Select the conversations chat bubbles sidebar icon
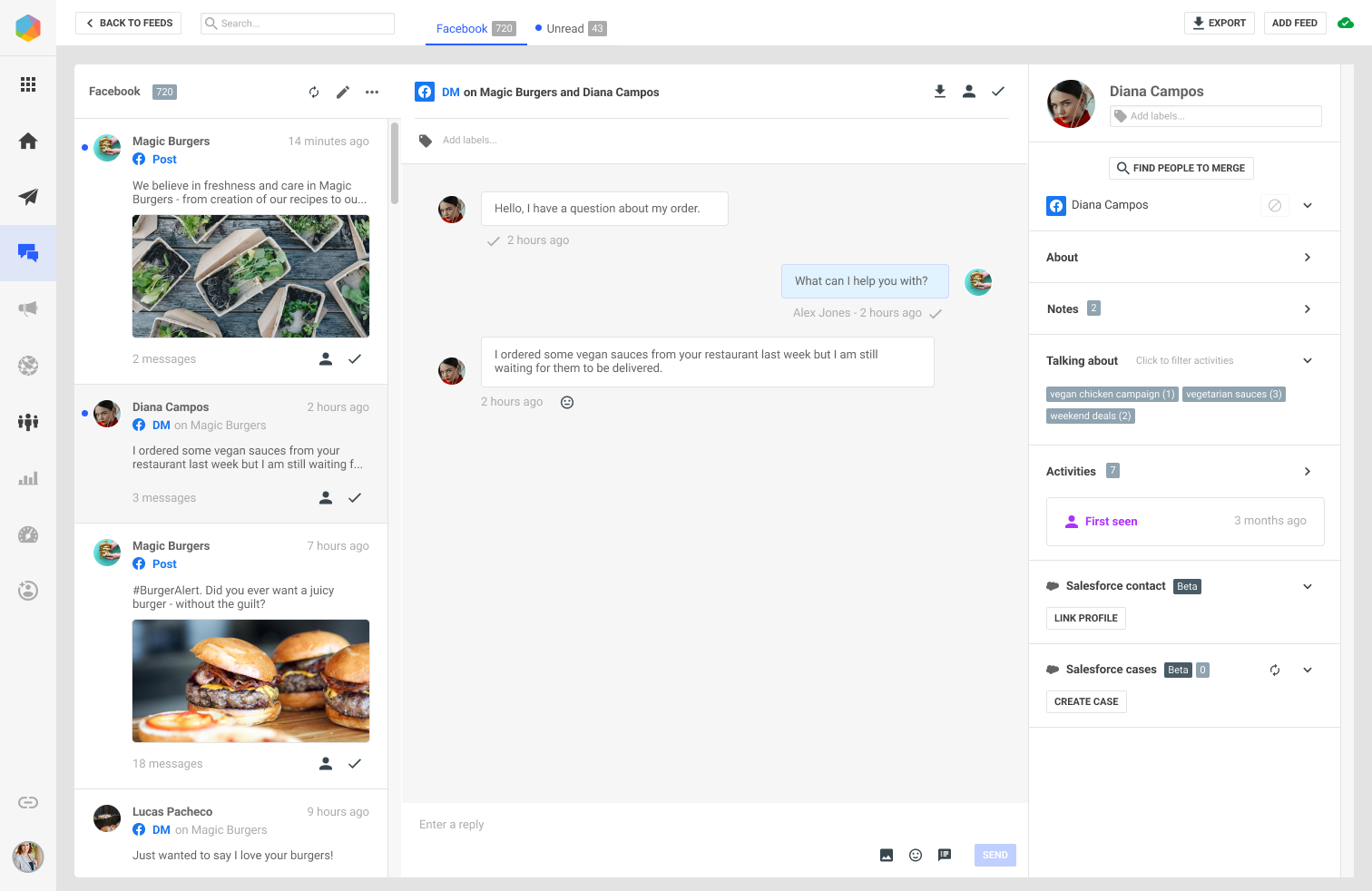The width and height of the screenshot is (1372, 891). coord(28,253)
